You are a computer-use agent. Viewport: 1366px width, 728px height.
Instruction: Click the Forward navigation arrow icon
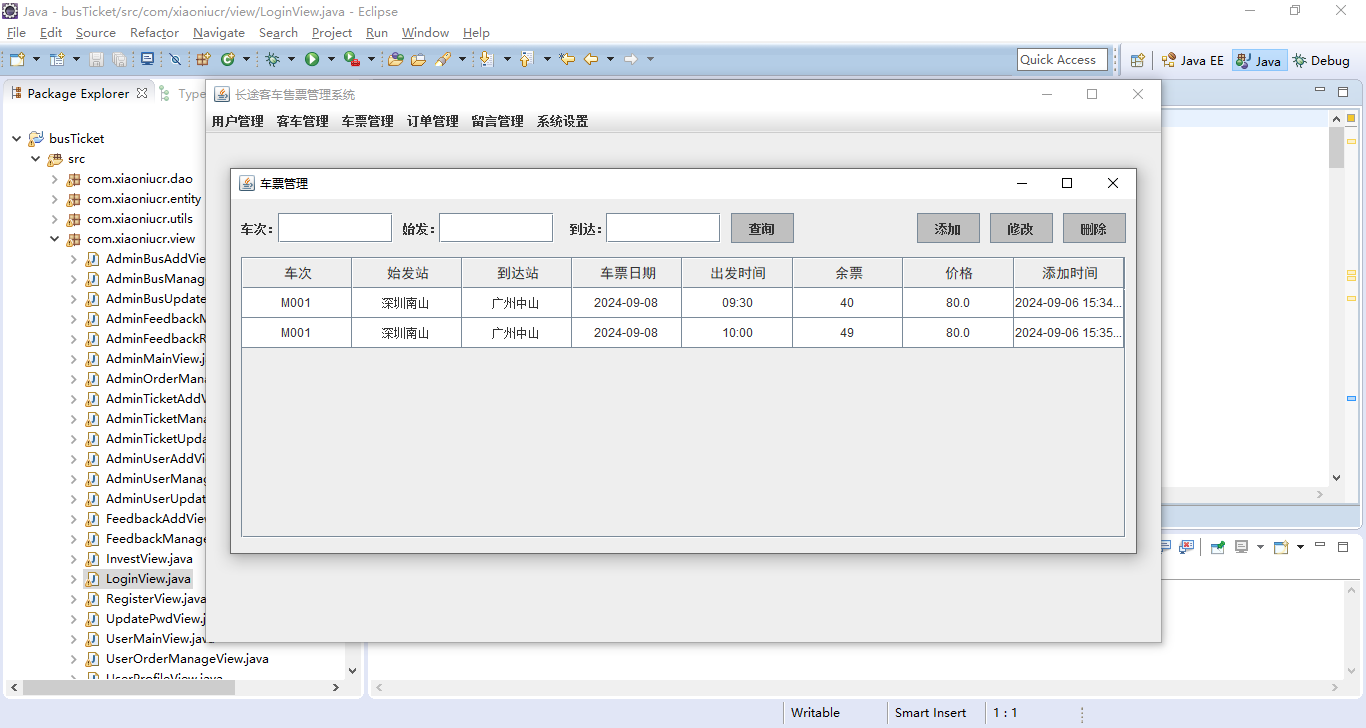(x=631, y=60)
